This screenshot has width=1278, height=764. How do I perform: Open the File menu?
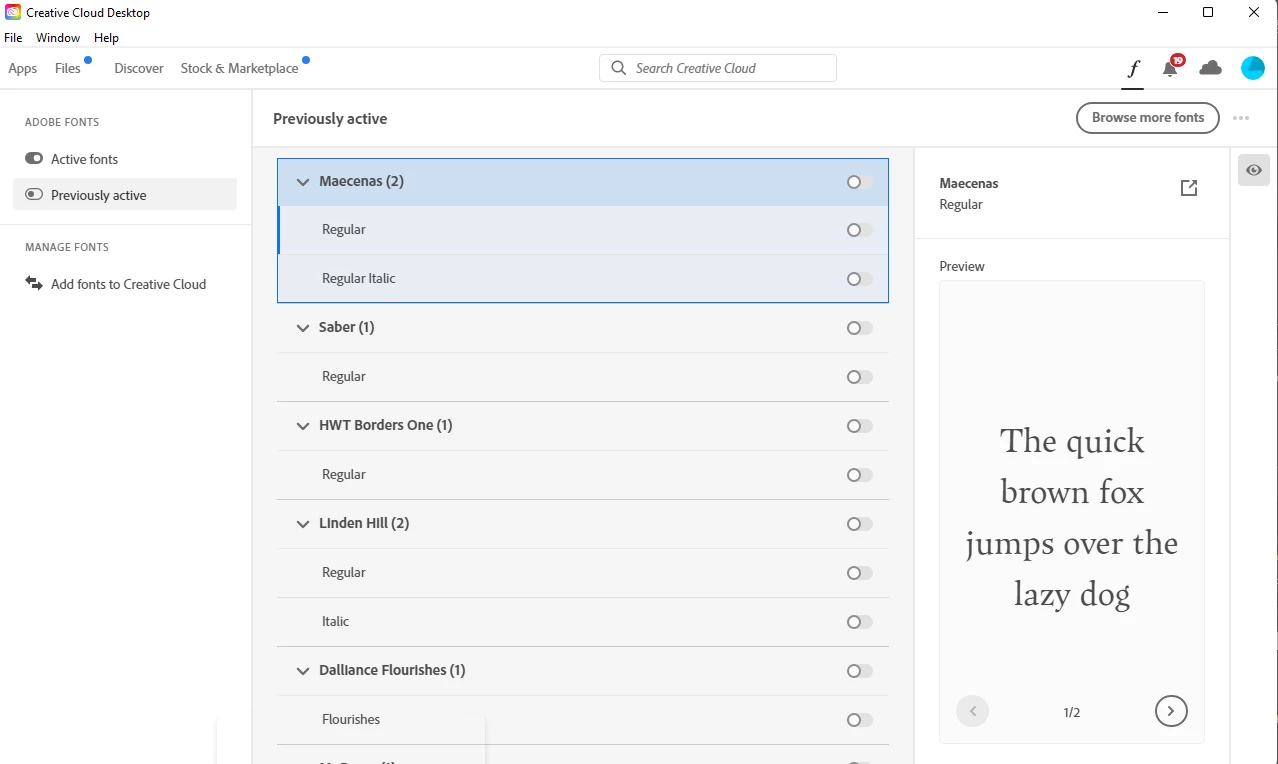coord(13,38)
